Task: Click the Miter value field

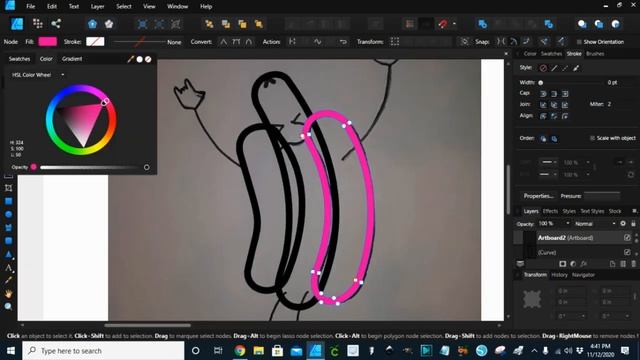Action: tap(610, 104)
